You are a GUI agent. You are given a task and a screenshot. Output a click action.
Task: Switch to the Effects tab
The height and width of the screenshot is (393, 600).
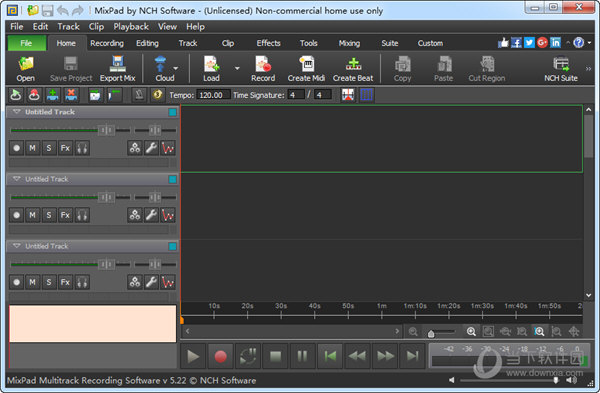(268, 43)
